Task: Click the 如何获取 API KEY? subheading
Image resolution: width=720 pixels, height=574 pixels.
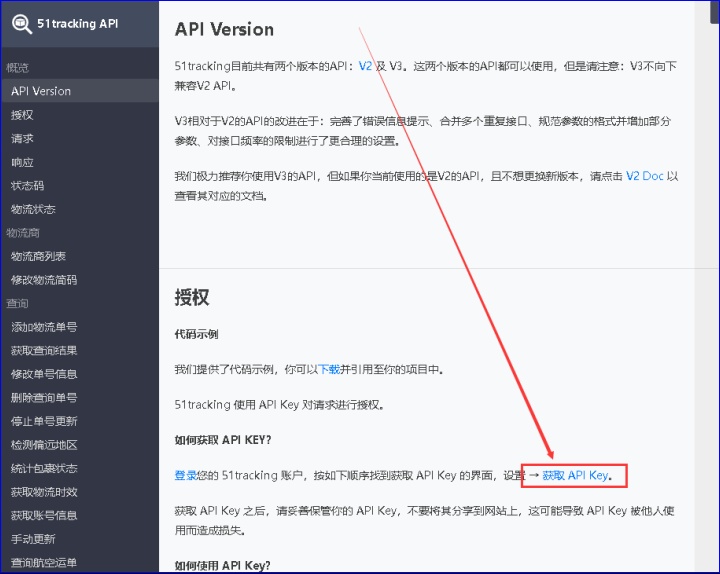Action: [x=223, y=440]
